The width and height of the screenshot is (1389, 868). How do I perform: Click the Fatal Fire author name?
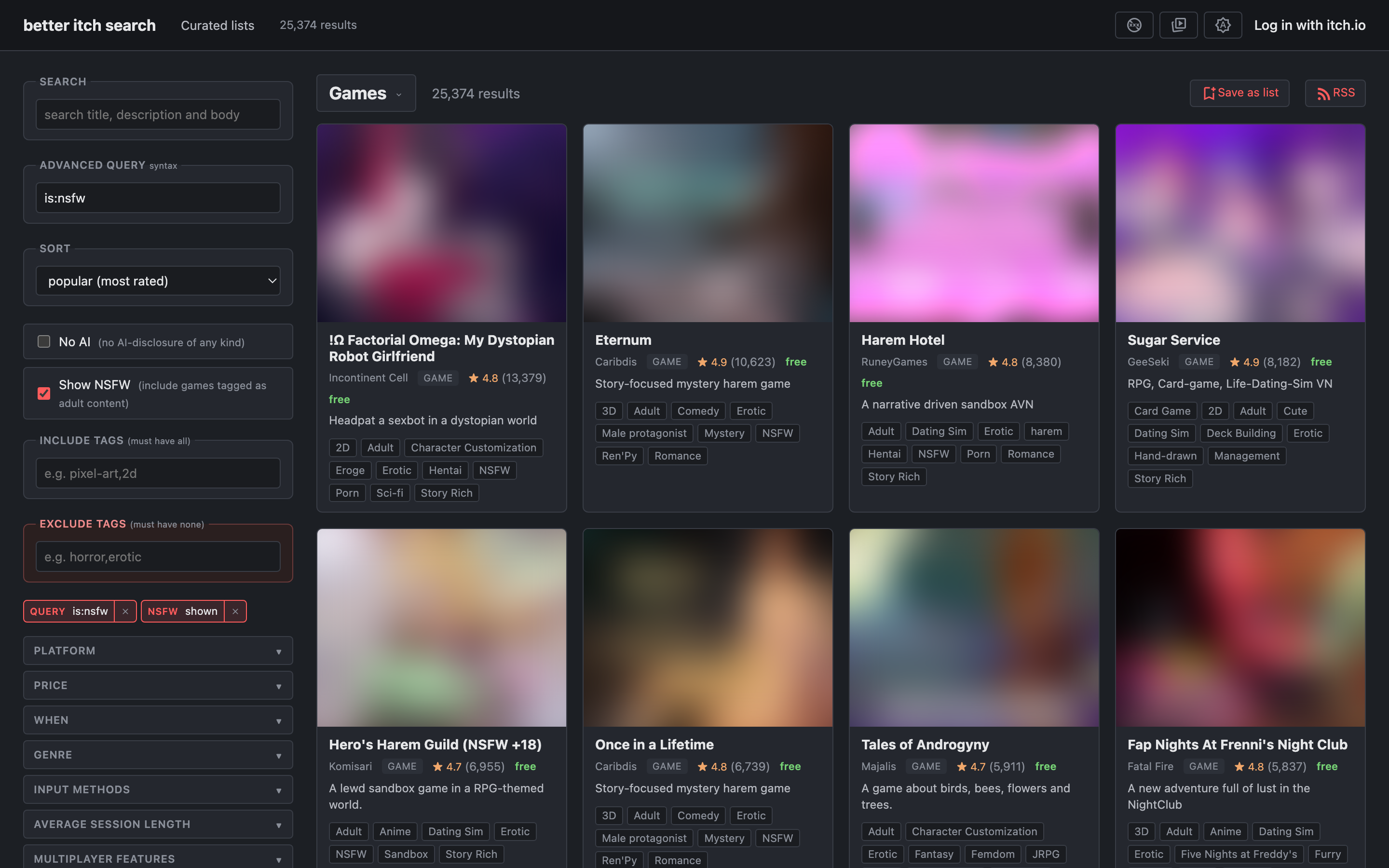tap(1150, 766)
